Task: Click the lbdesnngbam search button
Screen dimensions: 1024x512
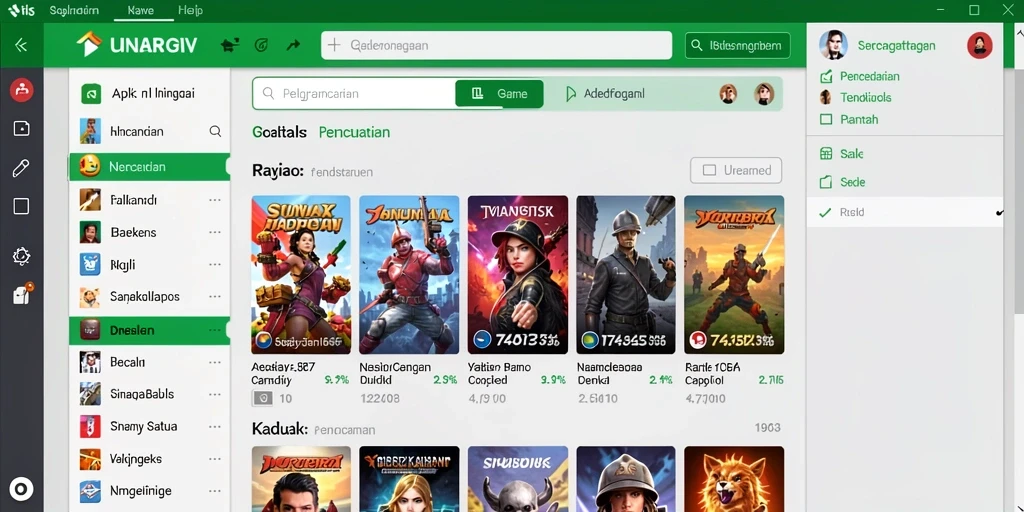Action: coord(737,45)
